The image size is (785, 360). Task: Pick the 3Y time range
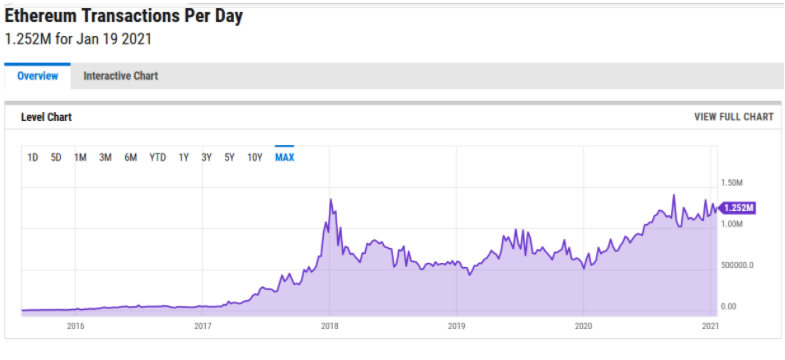[x=206, y=157]
